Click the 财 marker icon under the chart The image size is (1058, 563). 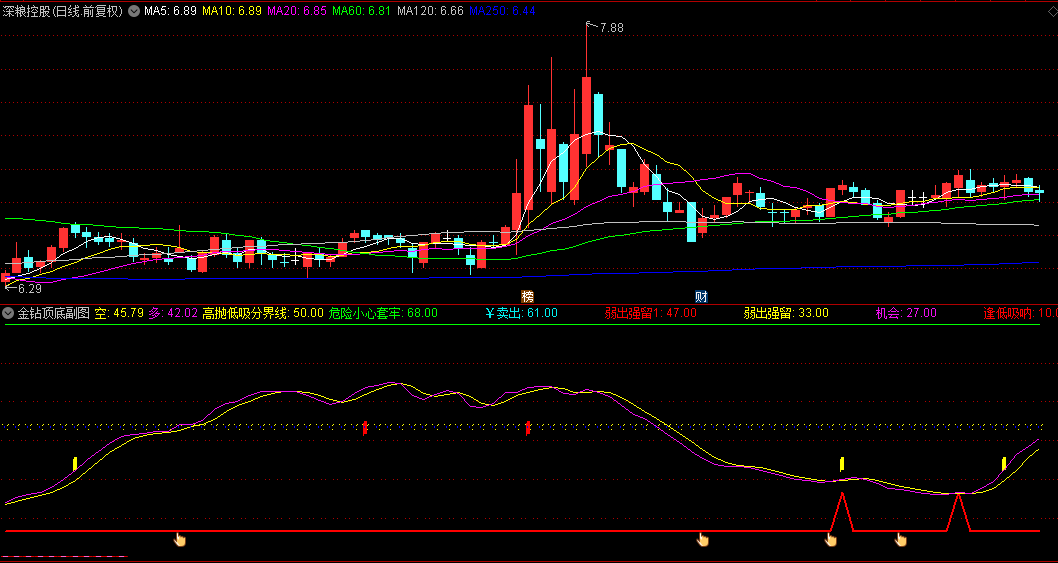[x=702, y=296]
